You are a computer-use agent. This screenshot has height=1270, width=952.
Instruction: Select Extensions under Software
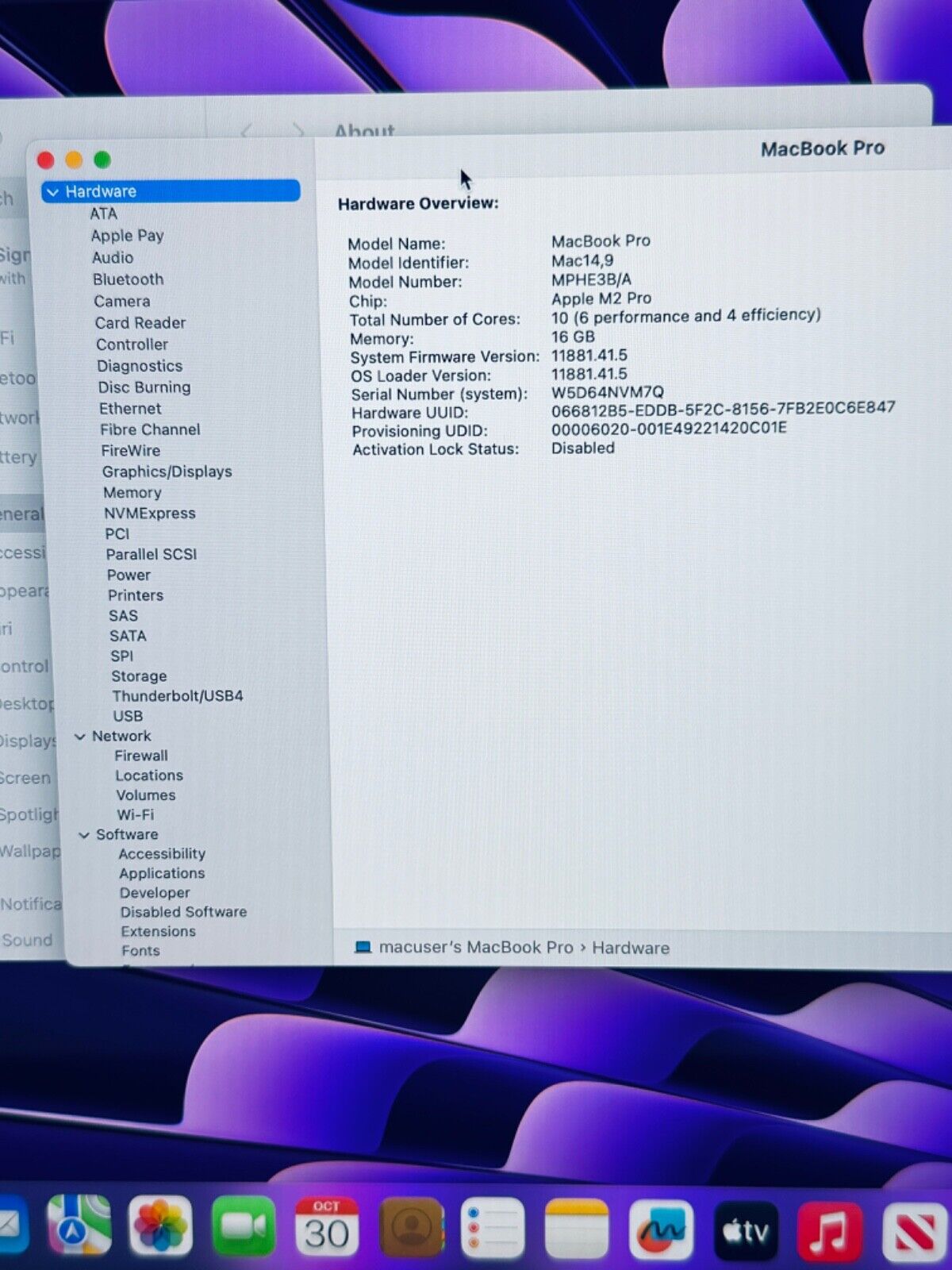(158, 931)
